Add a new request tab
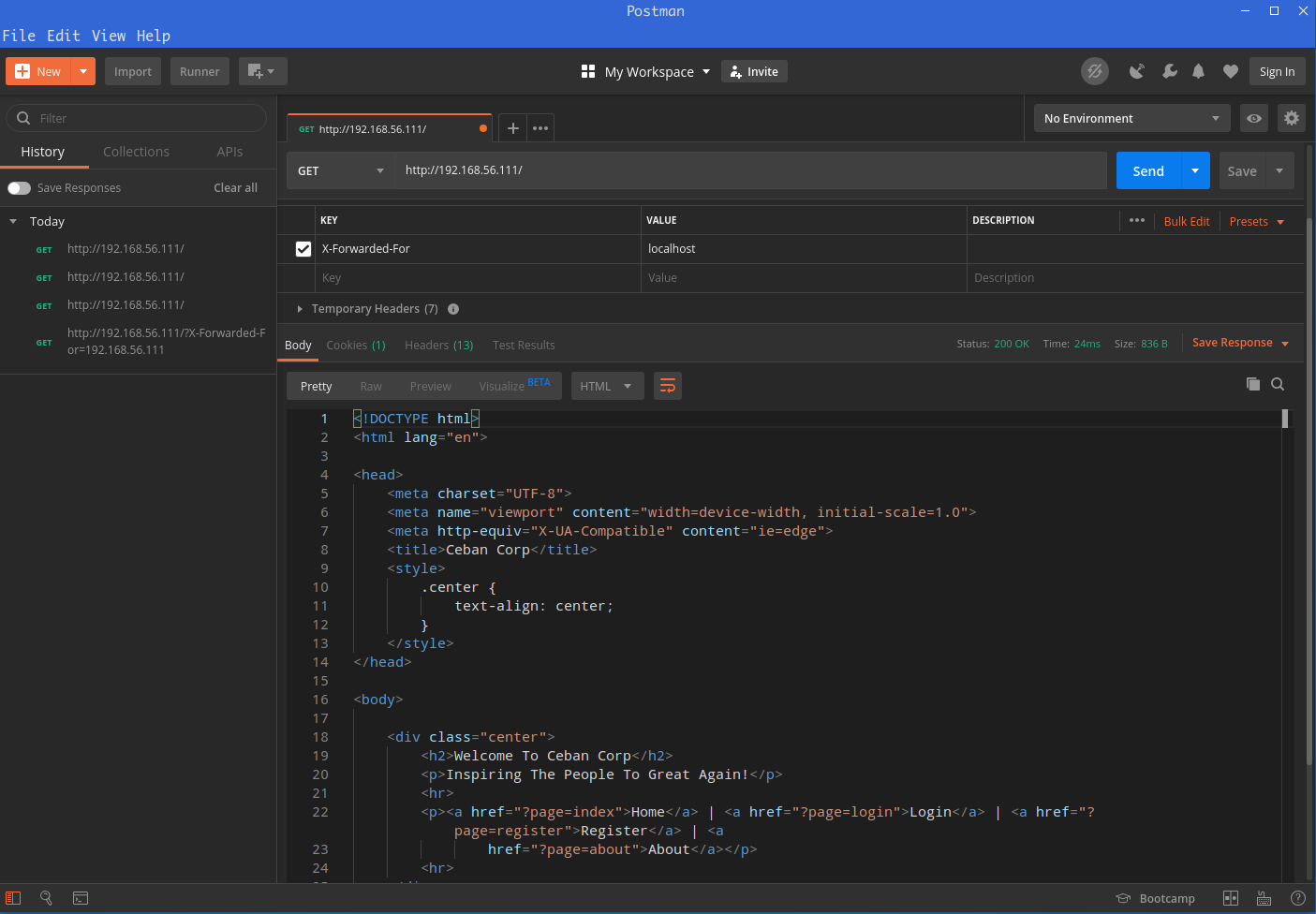Screen dimensions: 1316x914 (513, 128)
